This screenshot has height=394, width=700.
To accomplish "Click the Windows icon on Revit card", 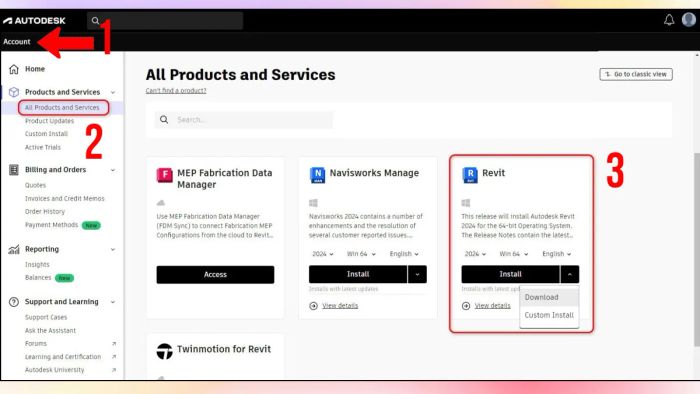I will (x=466, y=203).
